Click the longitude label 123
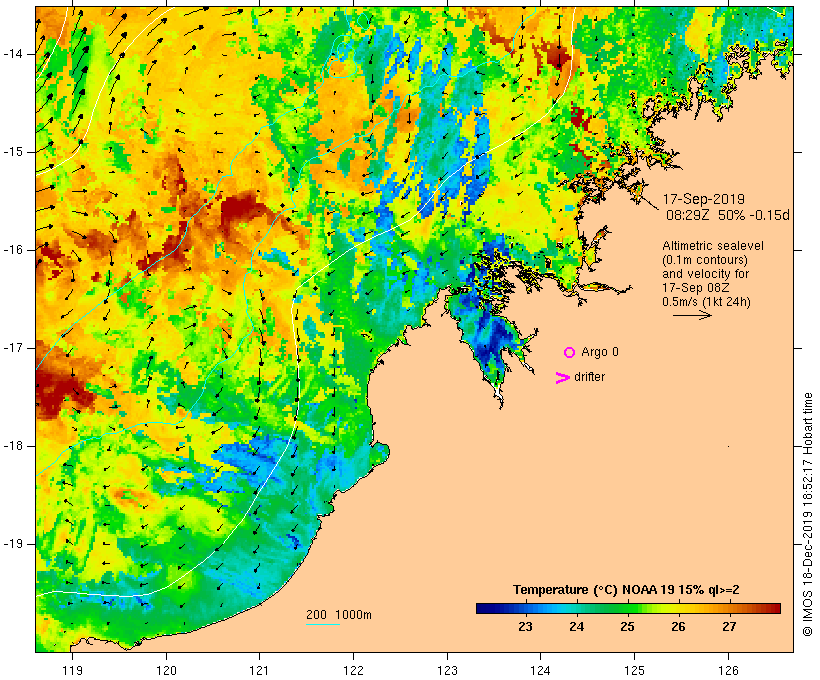 tap(447, 670)
